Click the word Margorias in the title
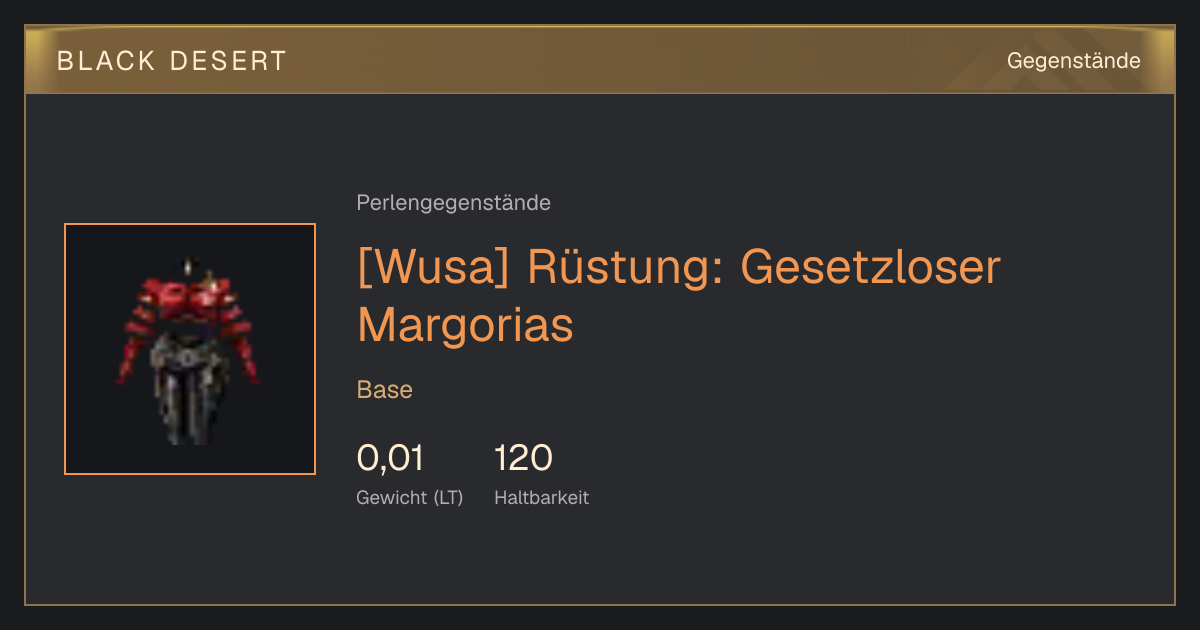The height and width of the screenshot is (630, 1200). coord(465,324)
